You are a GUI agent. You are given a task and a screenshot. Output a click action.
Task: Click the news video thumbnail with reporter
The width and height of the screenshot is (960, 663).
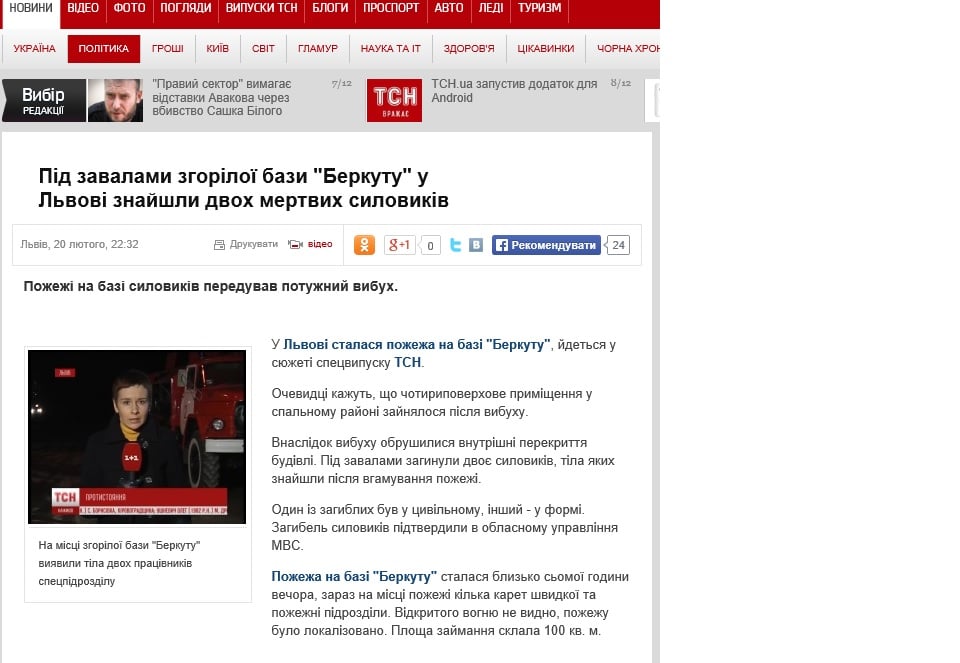[137, 436]
